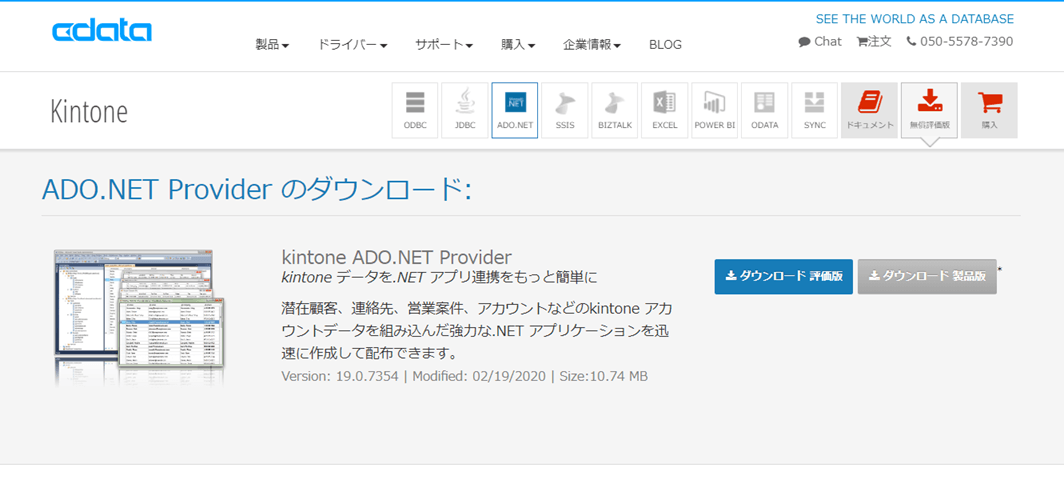Image resolution: width=1064 pixels, height=480 pixels.
Task: Choose the SSIS component icon
Action: [x=565, y=110]
